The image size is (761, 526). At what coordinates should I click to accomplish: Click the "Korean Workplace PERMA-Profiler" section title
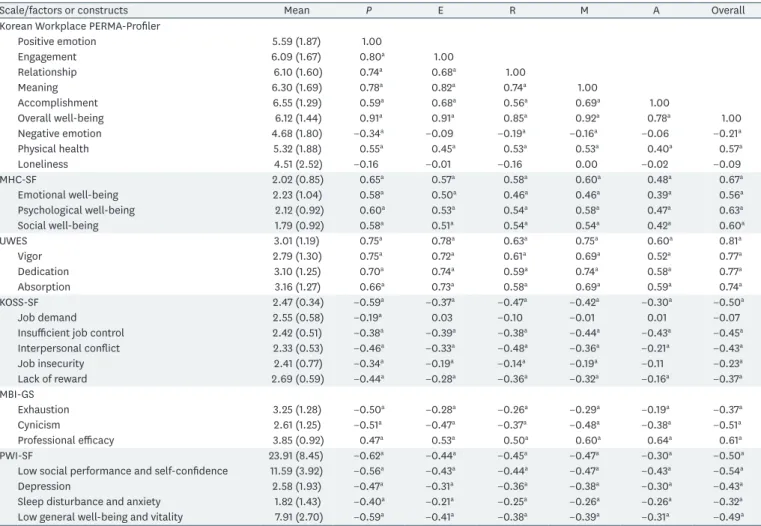tap(80, 26)
